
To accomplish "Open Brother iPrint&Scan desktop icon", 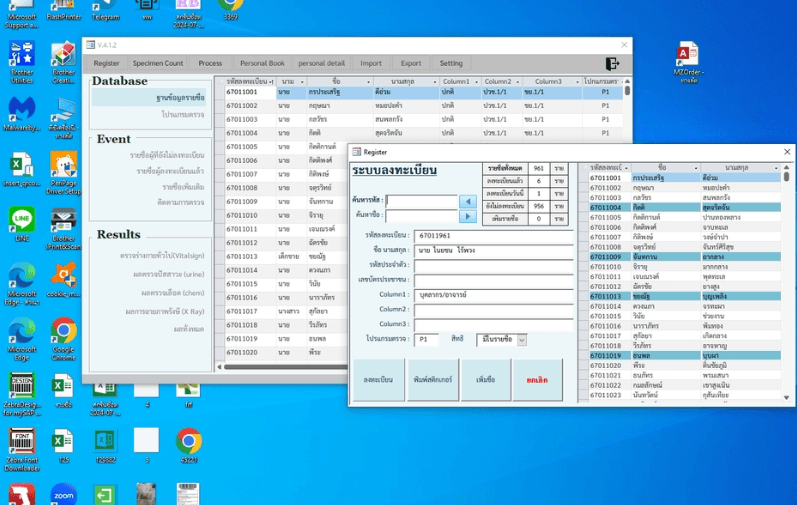I will [x=64, y=228].
